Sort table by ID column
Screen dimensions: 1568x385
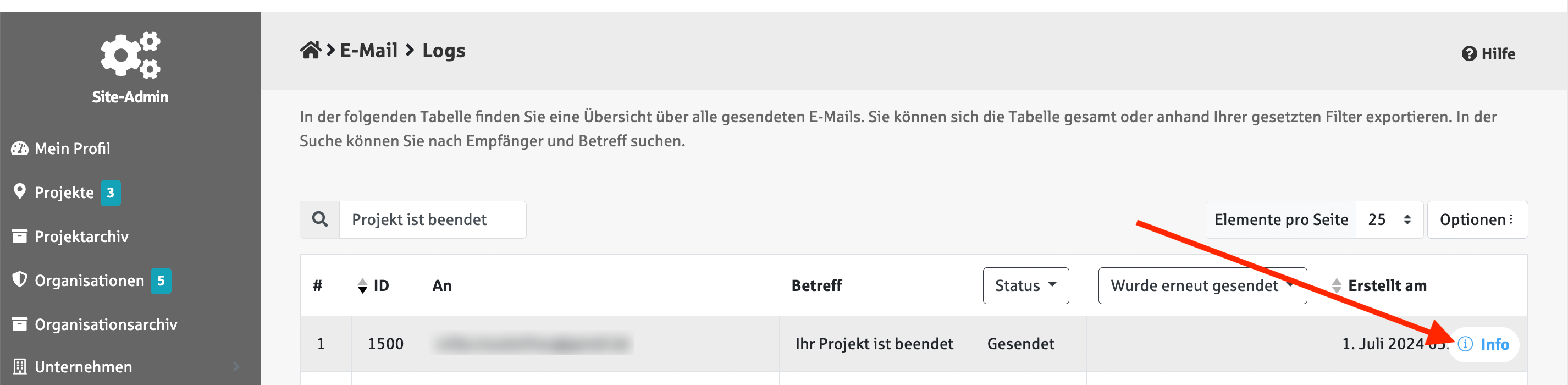373,285
